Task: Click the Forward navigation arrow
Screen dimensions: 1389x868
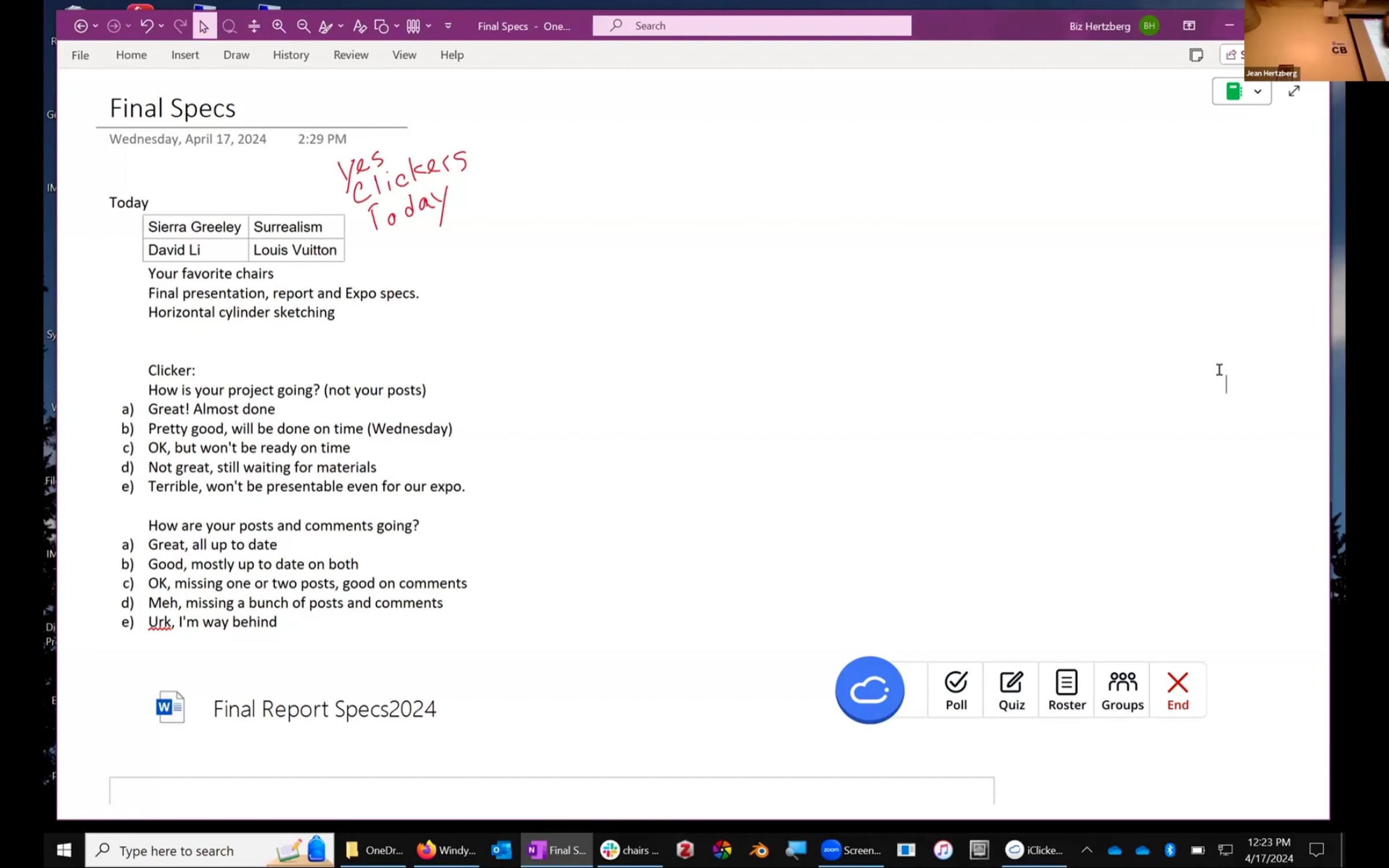Action: click(x=113, y=26)
